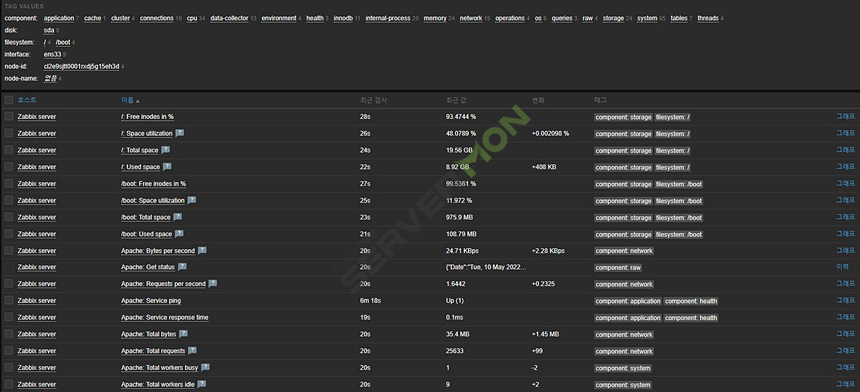Check the /: Space utilization row checkbox
Screen dimensions: 860x392
(x=9, y=133)
